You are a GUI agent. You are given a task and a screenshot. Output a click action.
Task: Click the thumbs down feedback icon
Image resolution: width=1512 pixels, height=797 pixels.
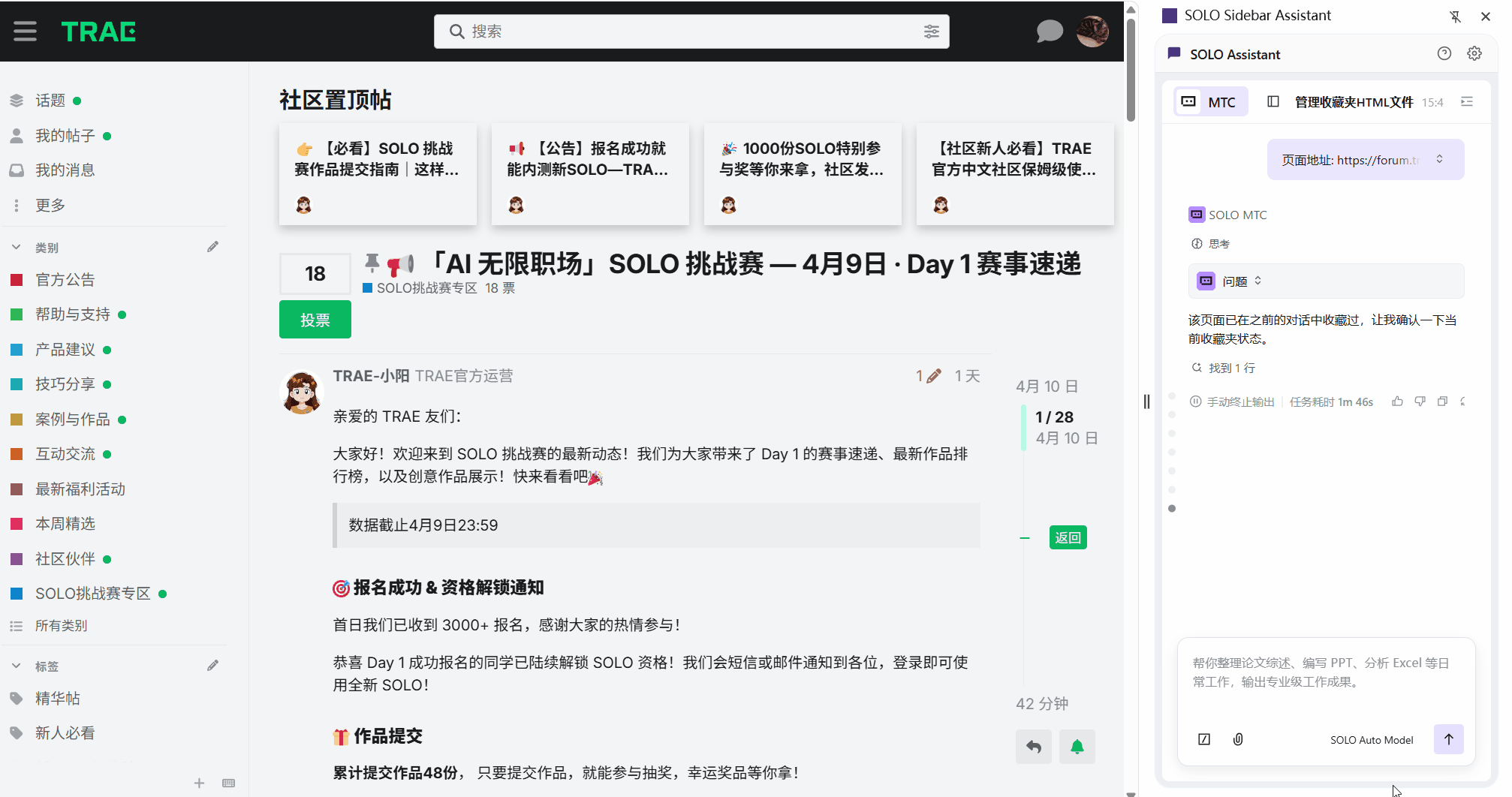(1420, 402)
